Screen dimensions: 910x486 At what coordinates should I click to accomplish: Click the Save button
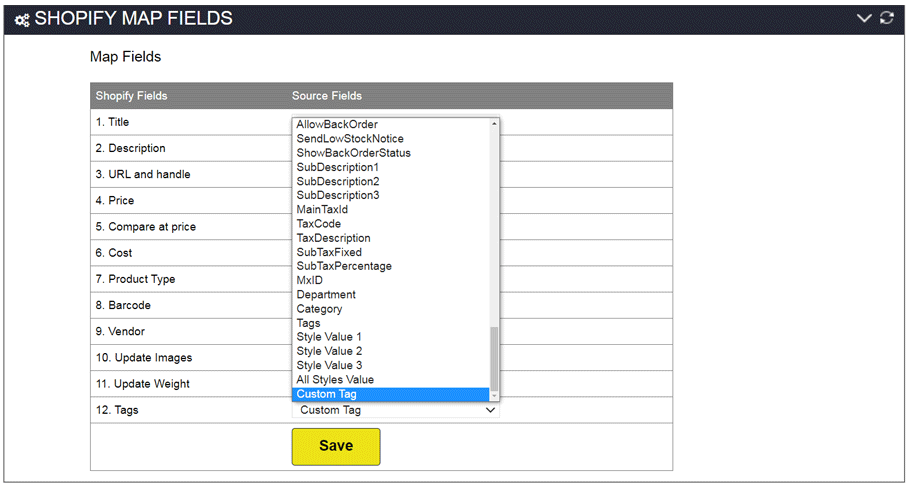(x=336, y=447)
